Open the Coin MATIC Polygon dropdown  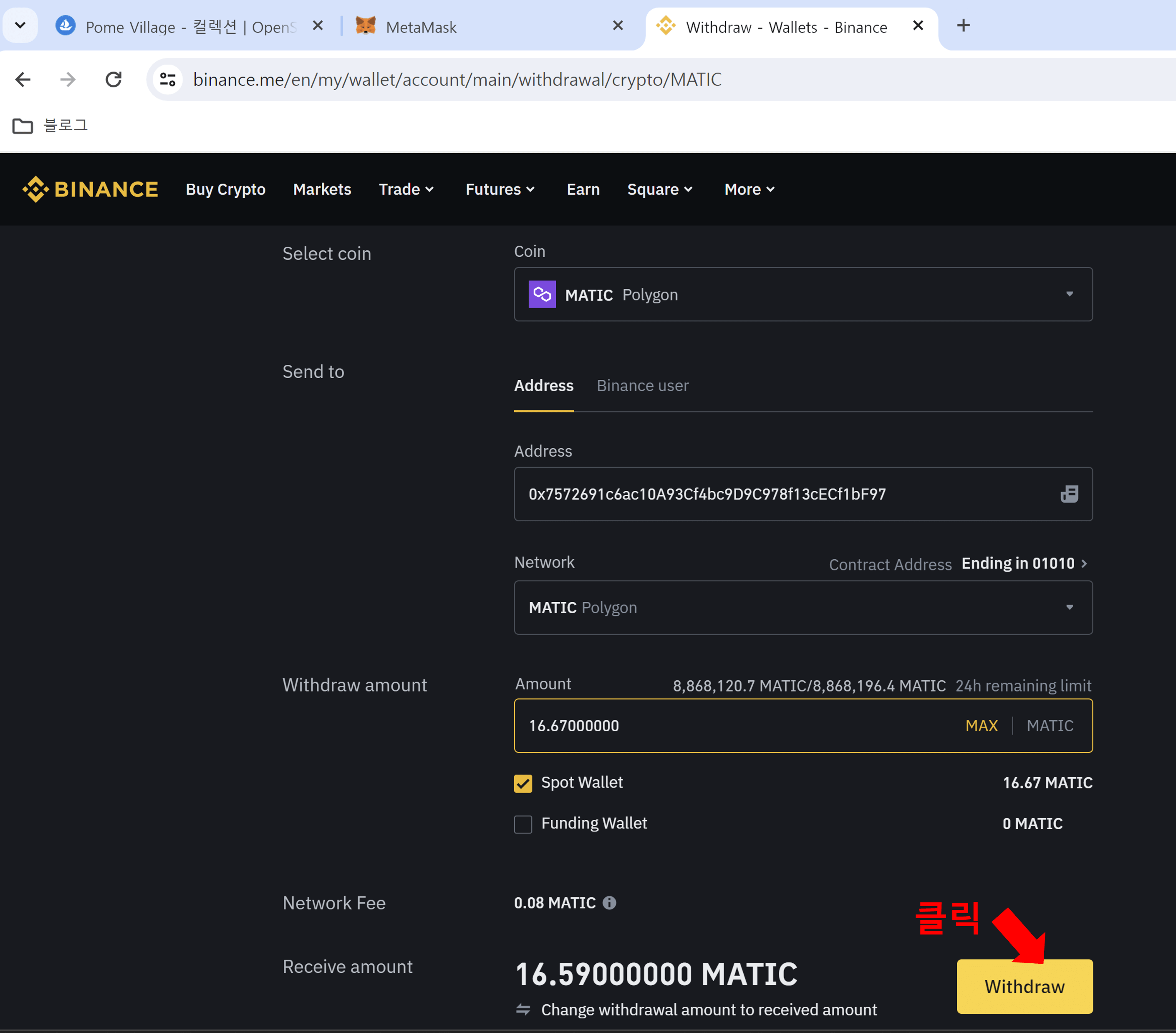803,295
